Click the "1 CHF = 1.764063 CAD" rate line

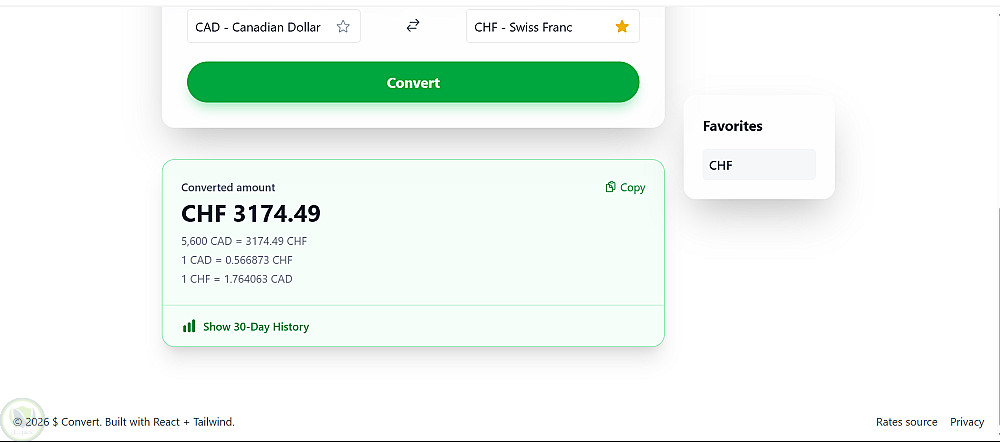coord(237,279)
